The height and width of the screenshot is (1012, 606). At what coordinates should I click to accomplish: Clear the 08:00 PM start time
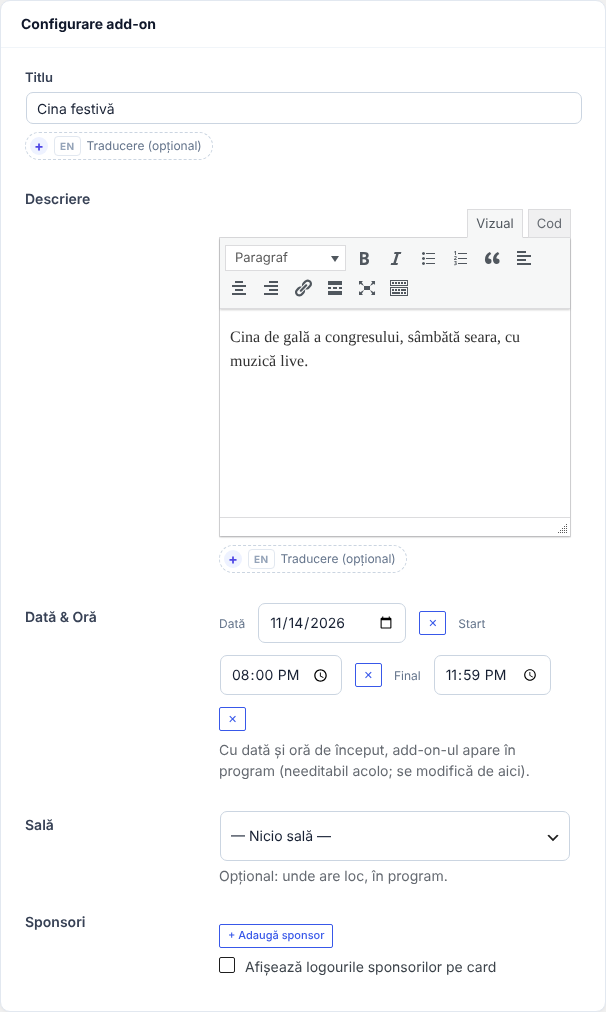point(369,675)
